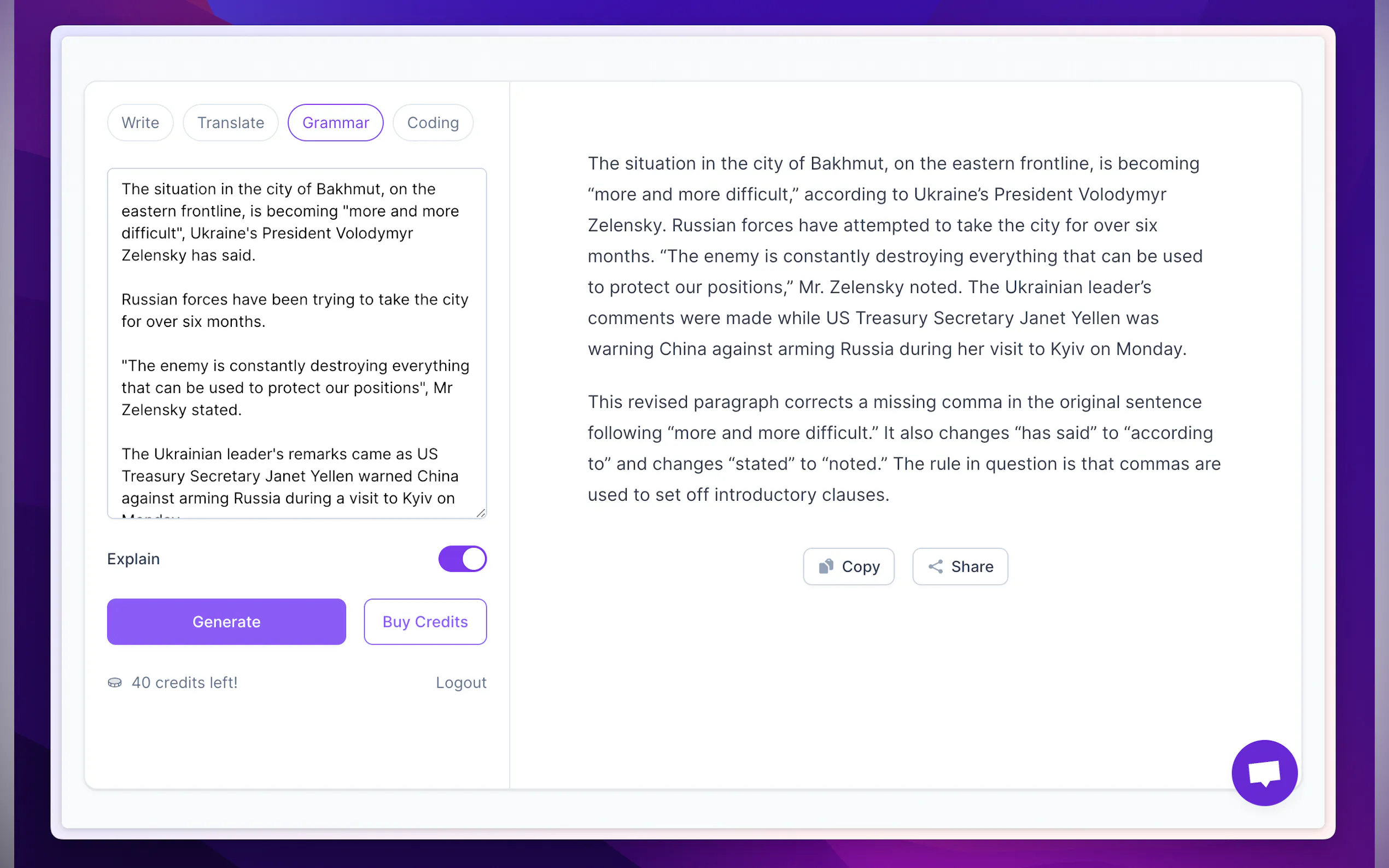This screenshot has height=868, width=1389.
Task: Click the 'This revised paragraph' explanation text
Action: coord(903,448)
